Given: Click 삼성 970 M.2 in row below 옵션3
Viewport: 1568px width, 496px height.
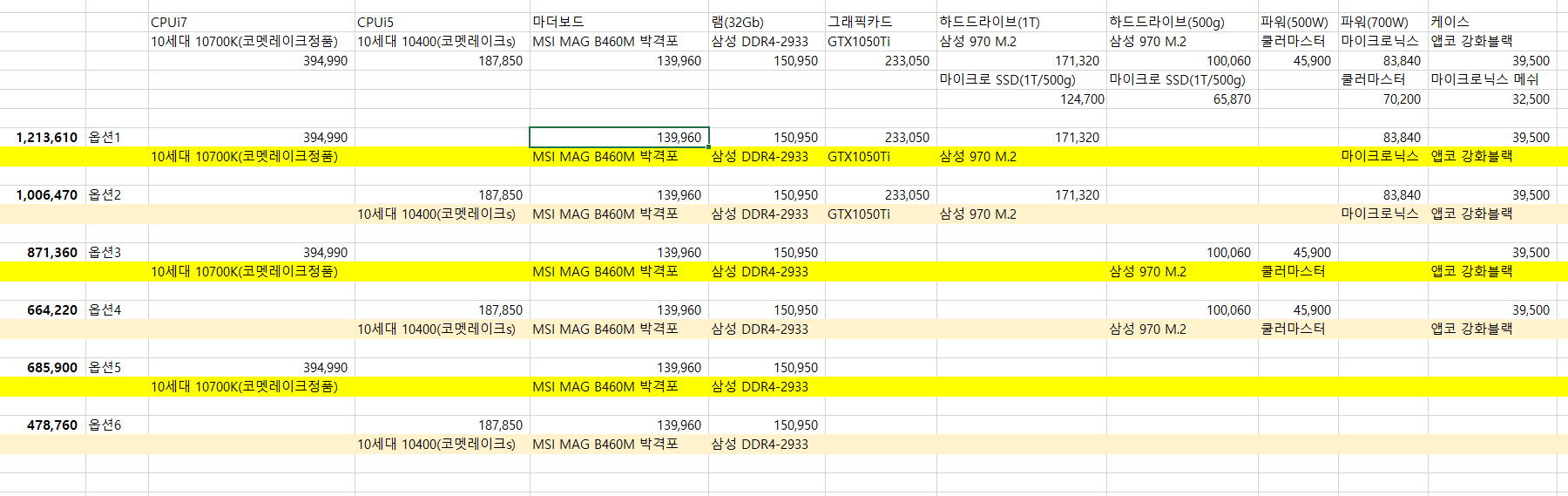Looking at the screenshot, I should [x=1182, y=271].
